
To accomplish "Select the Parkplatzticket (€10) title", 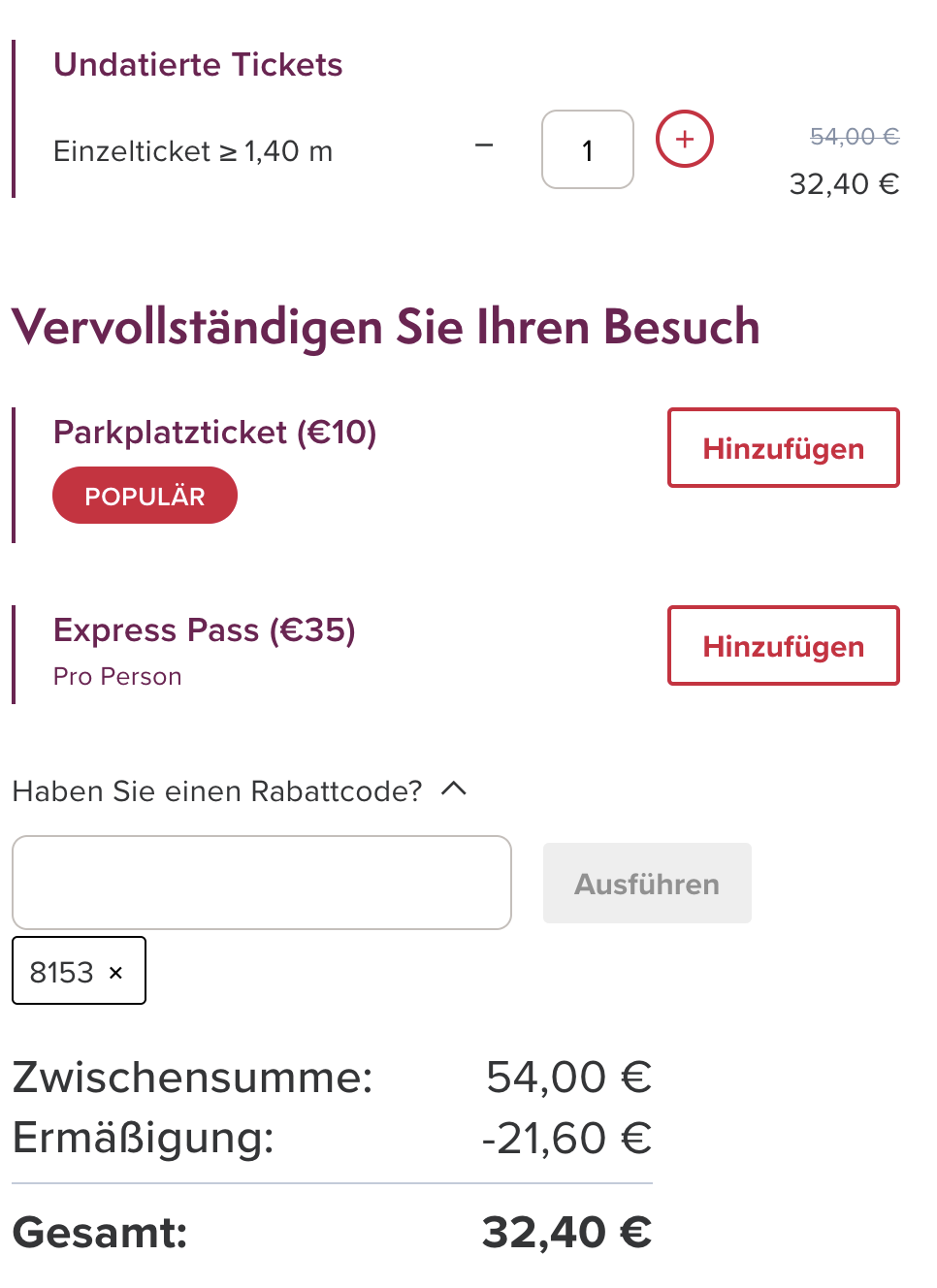I will tap(214, 432).
